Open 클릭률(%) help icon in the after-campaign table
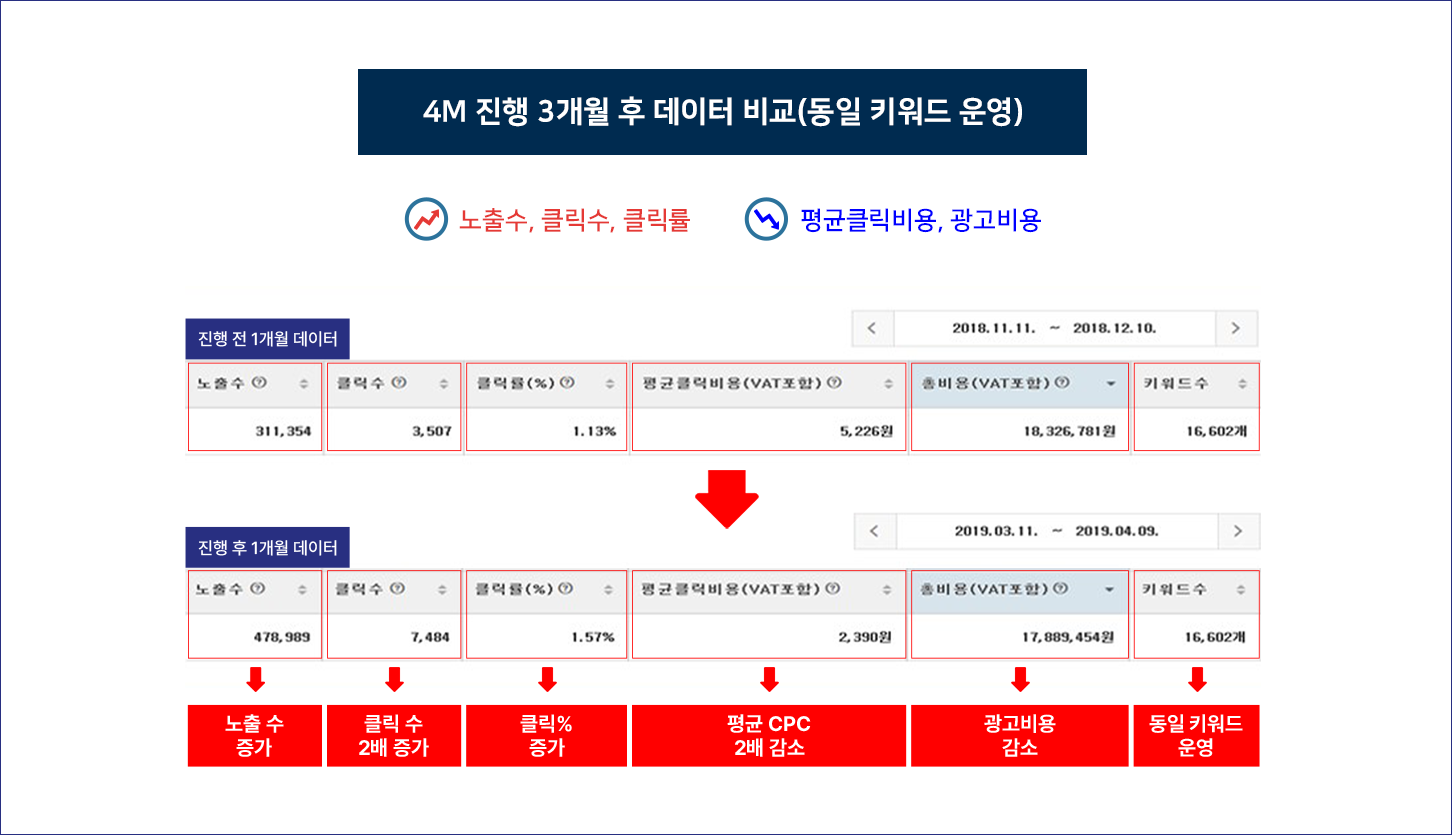The width and height of the screenshot is (1452, 835). pyautogui.click(x=567, y=590)
